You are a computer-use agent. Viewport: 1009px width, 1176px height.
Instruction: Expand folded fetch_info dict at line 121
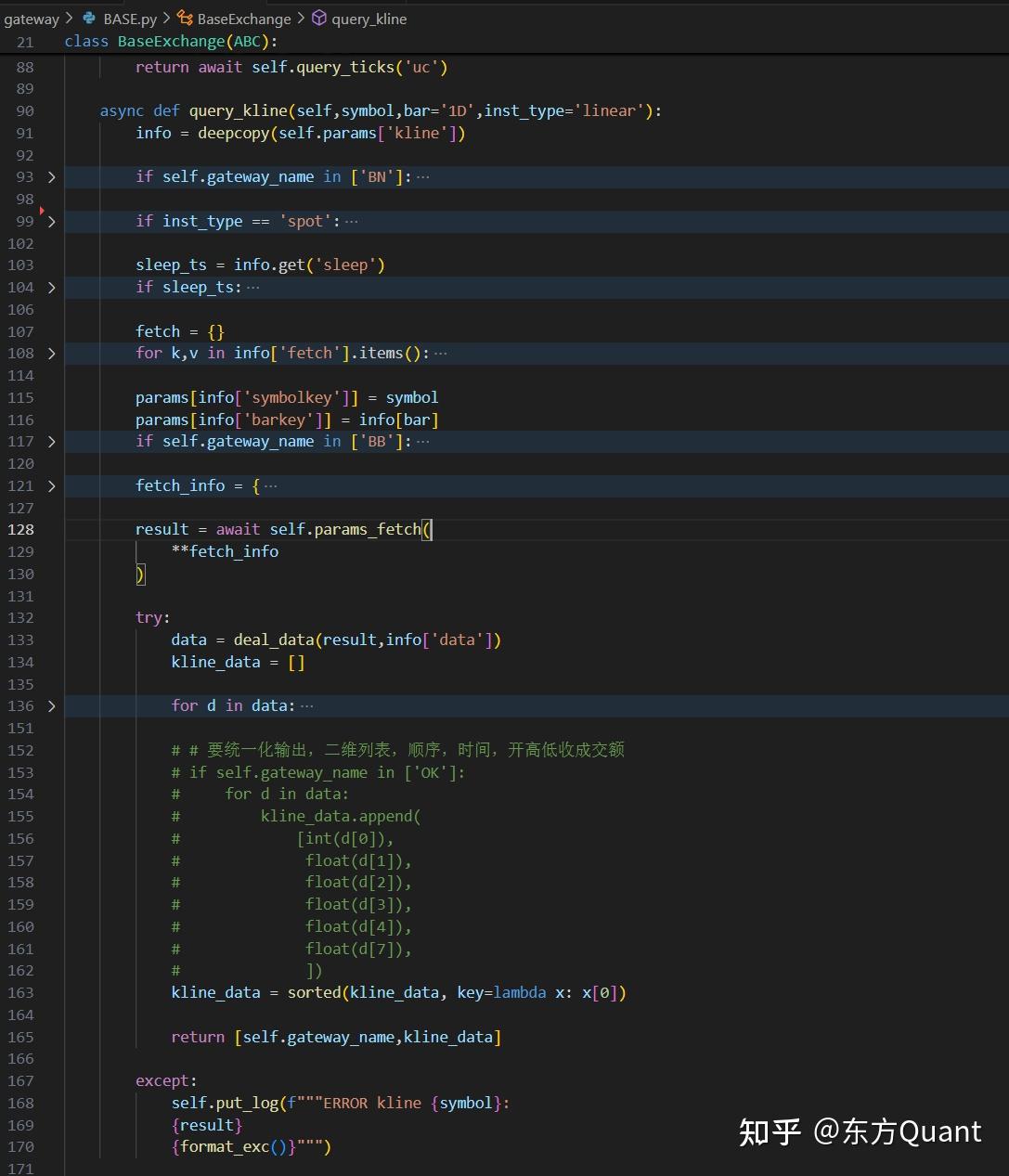click(x=51, y=486)
